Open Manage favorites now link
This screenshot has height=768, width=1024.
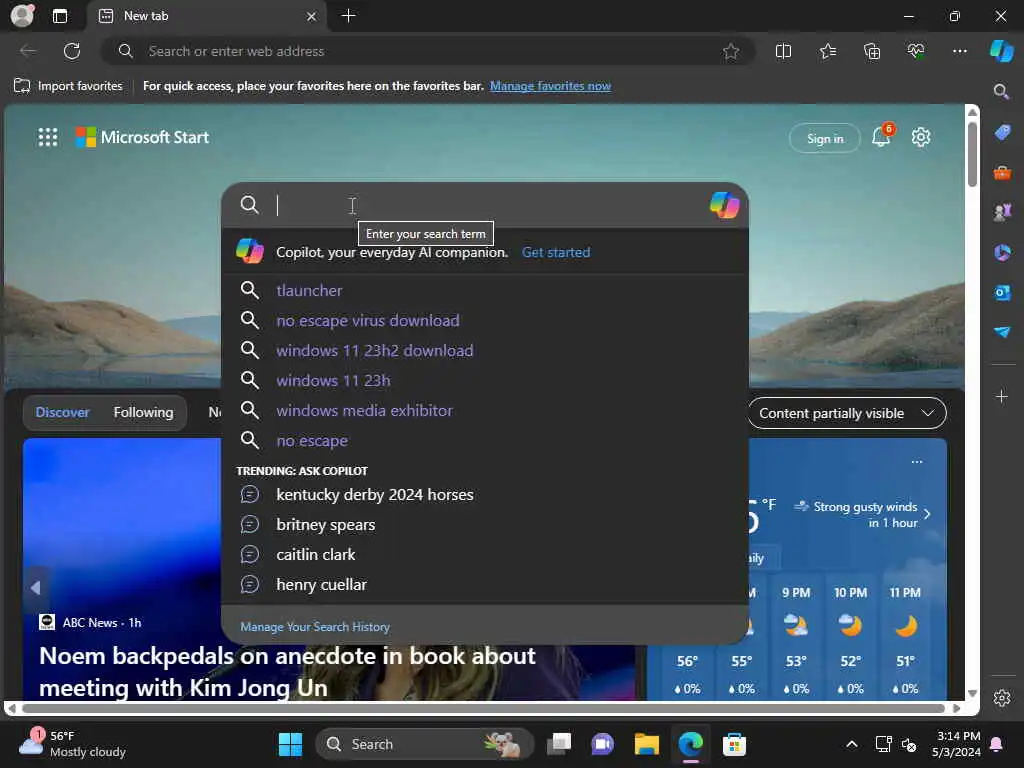[x=551, y=86]
